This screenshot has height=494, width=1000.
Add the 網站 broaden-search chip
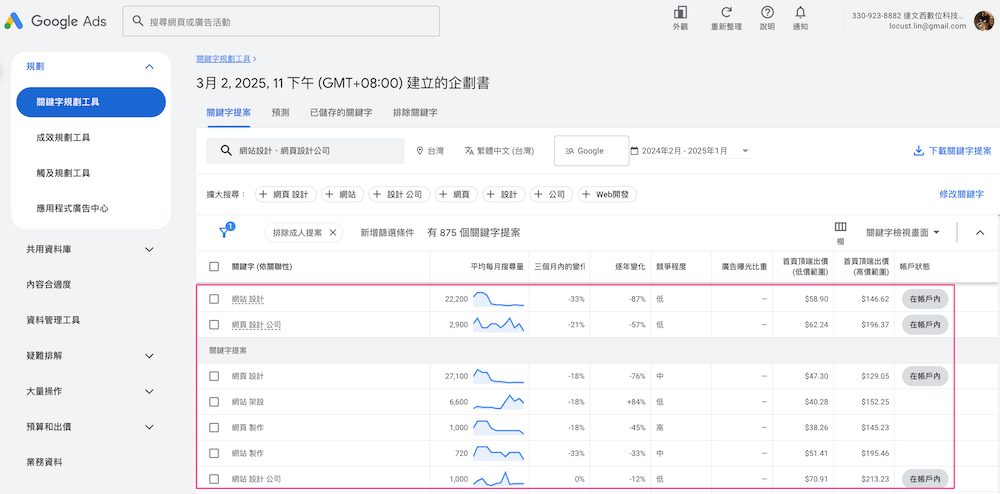[342, 194]
